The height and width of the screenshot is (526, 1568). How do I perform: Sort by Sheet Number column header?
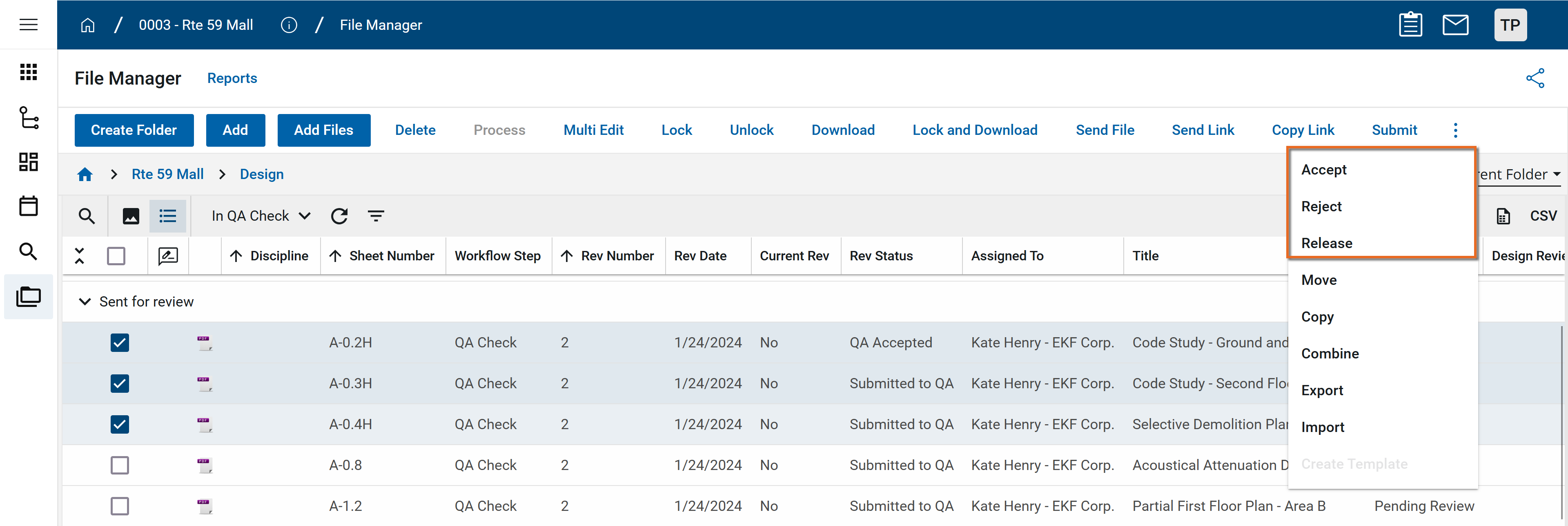pos(392,256)
